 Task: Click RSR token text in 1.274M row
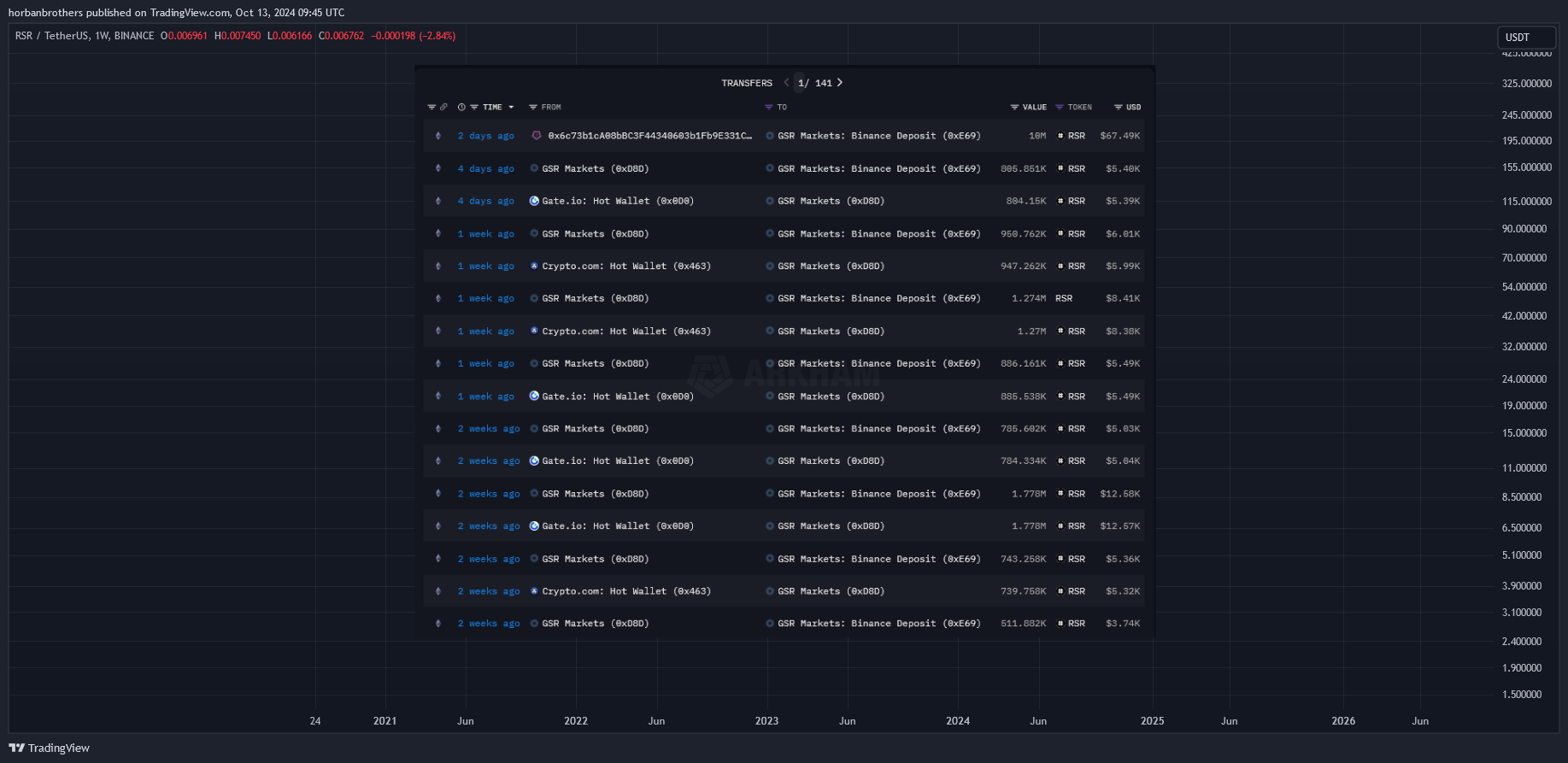point(1064,299)
